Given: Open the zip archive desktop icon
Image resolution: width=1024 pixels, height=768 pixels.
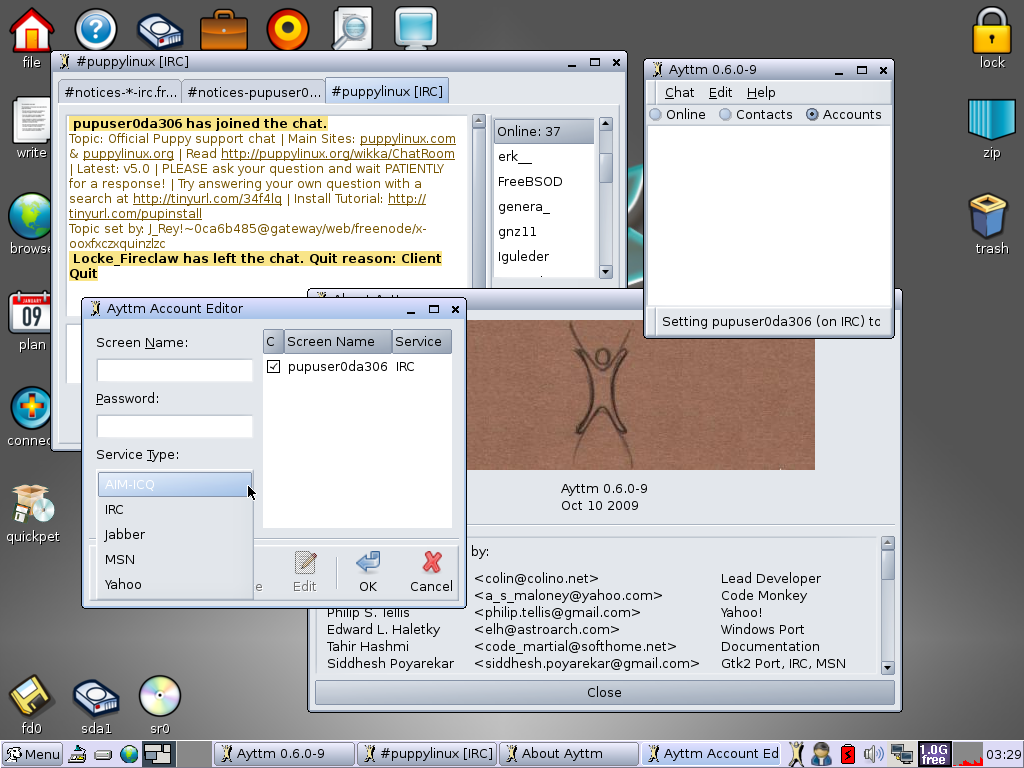Looking at the screenshot, I should click(x=991, y=120).
